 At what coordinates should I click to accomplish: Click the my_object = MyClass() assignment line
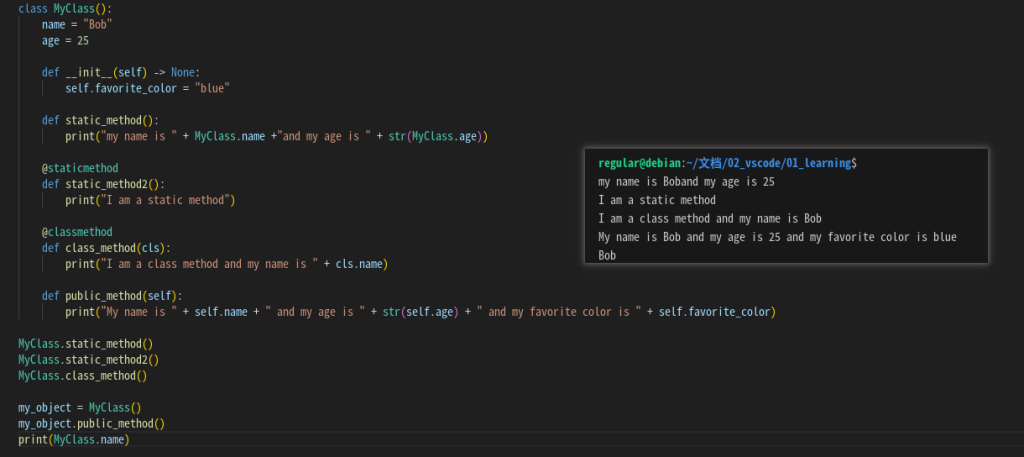(80, 407)
